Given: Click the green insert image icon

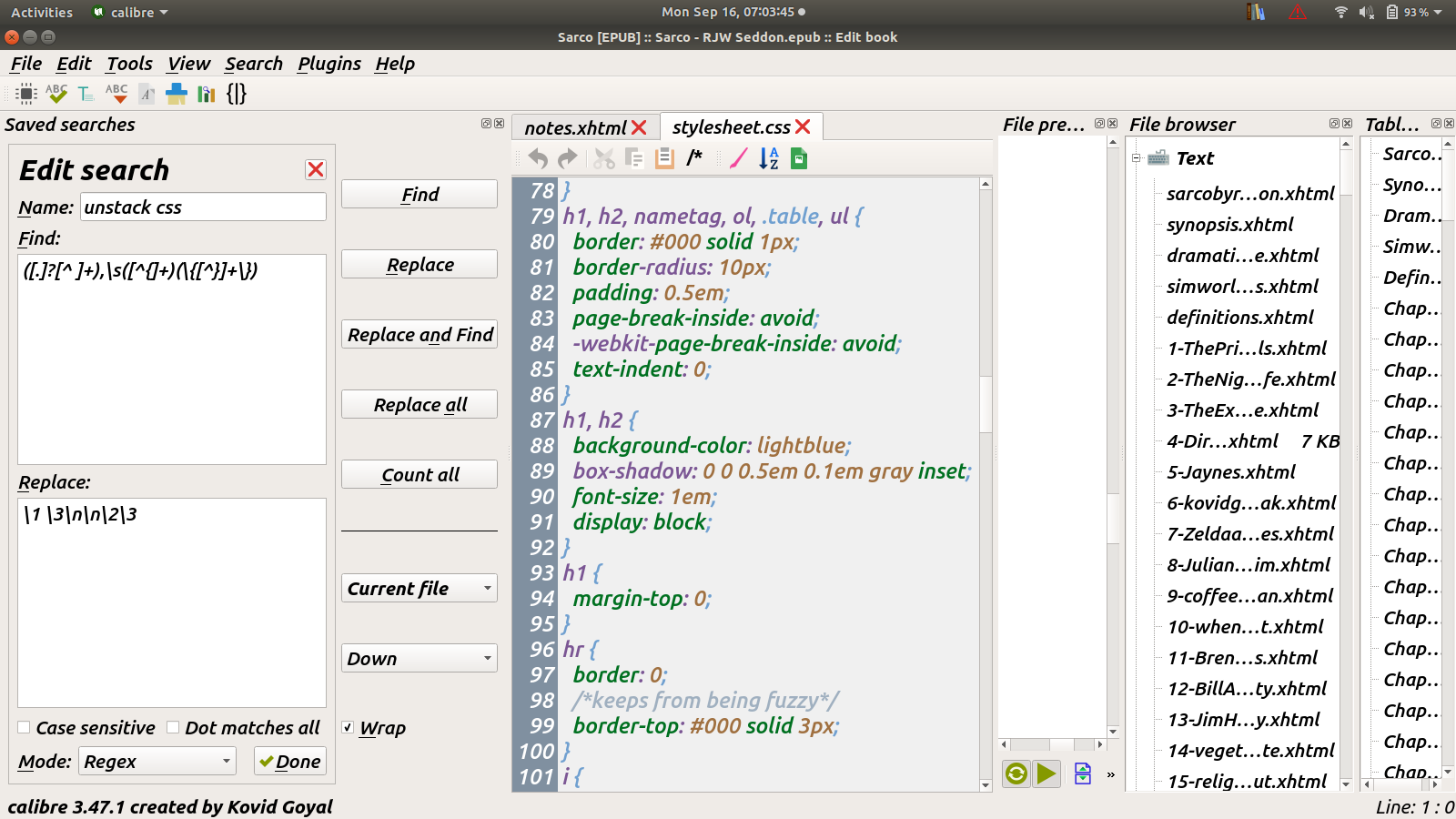Looking at the screenshot, I should coord(799,158).
